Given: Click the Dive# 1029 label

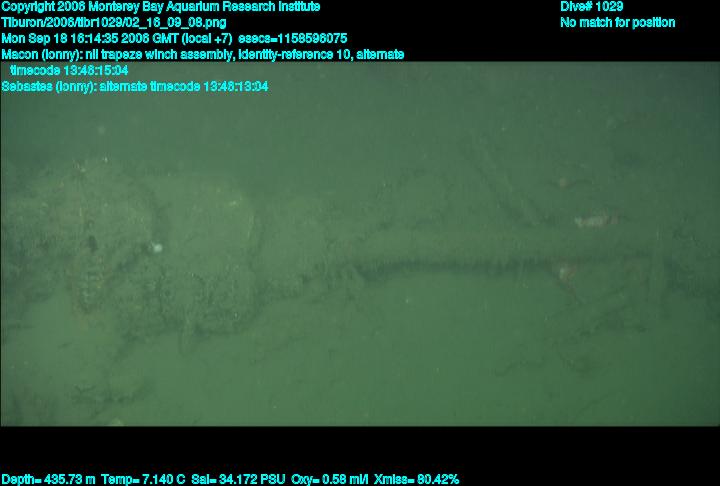Looking at the screenshot, I should (592, 7).
